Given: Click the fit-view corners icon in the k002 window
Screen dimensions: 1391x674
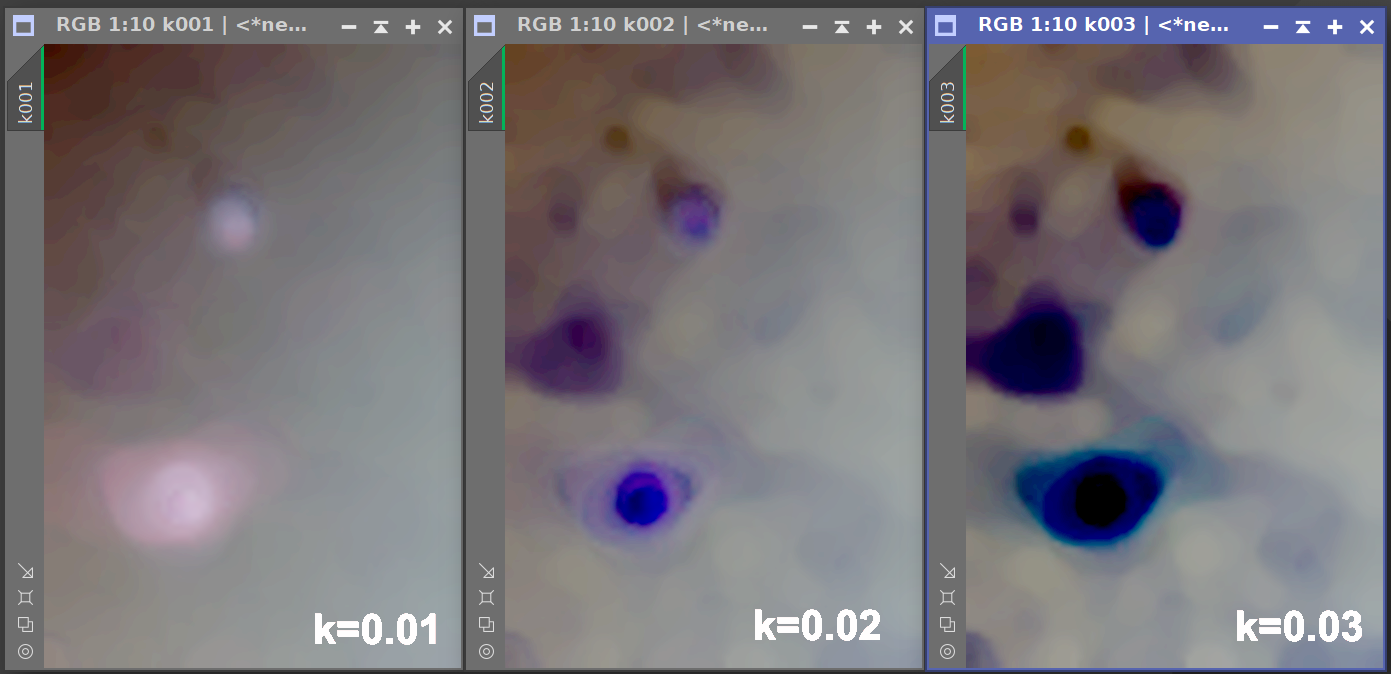Looking at the screenshot, I should 486,597.
